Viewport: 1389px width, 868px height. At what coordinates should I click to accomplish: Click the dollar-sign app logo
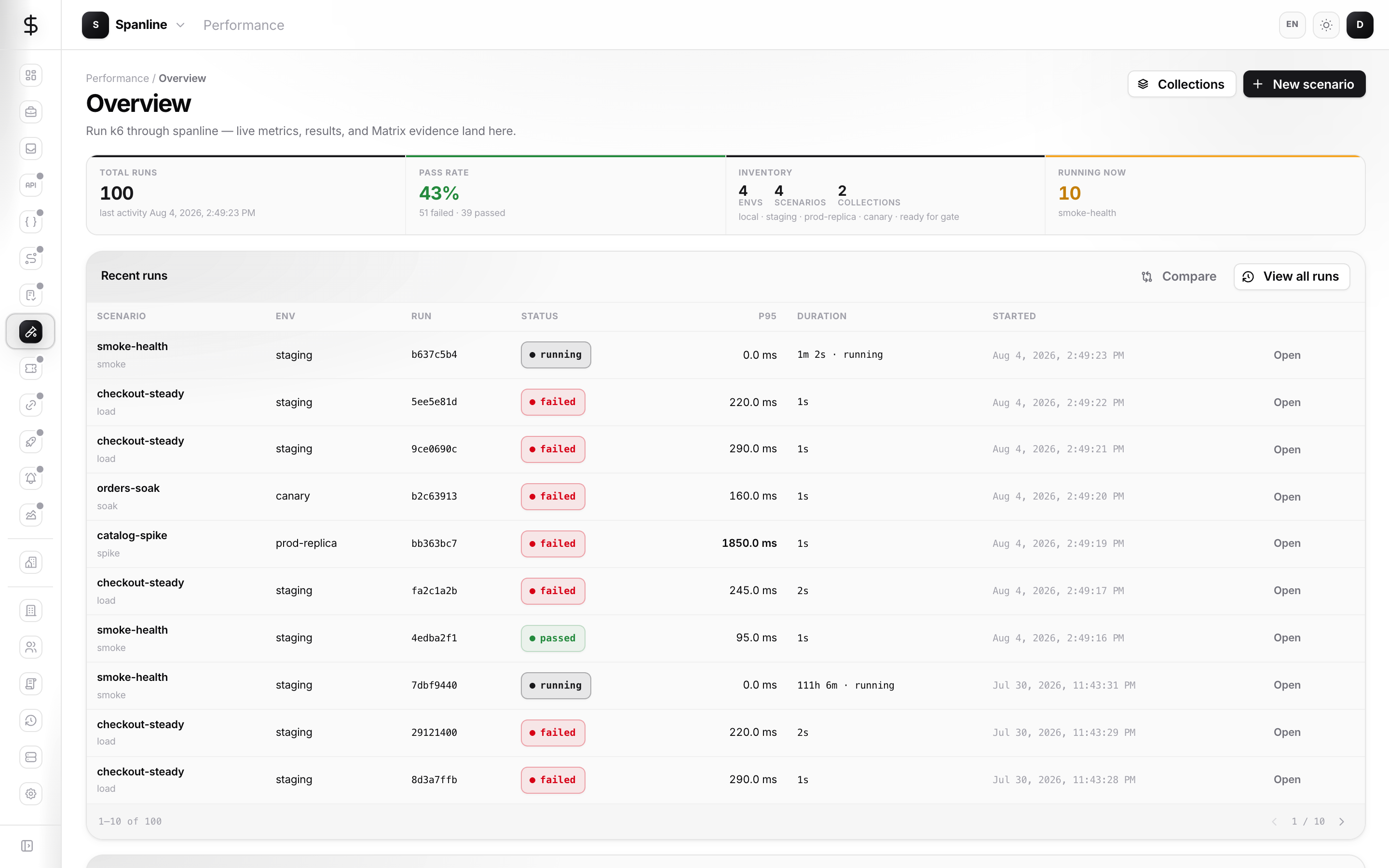[x=30, y=25]
